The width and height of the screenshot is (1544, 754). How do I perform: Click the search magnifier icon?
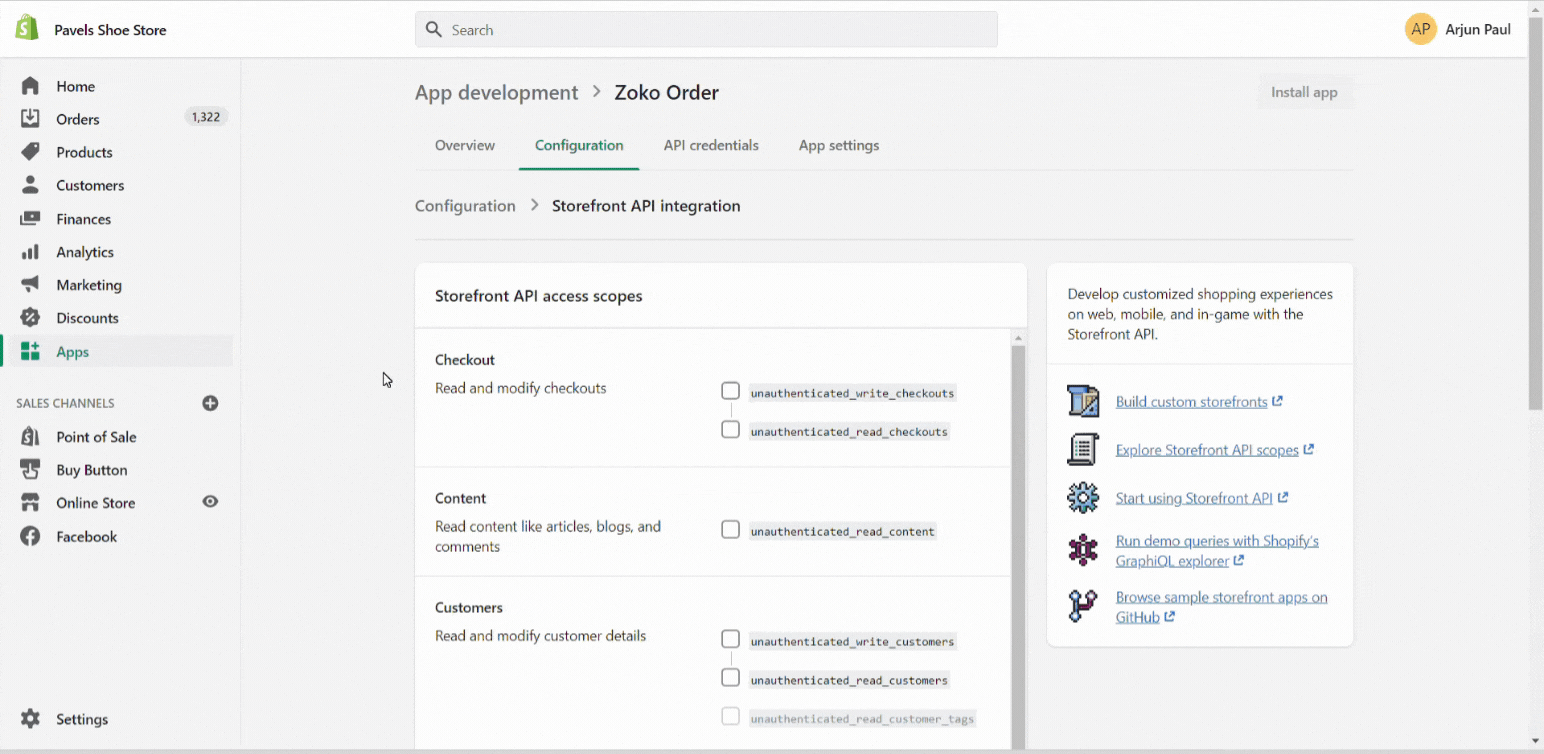click(x=434, y=30)
